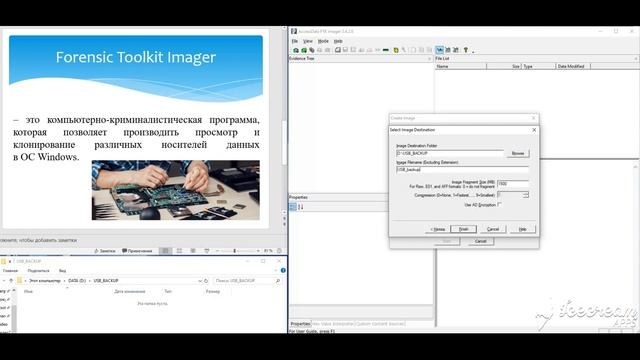Go up one folder in File Explorer
Viewport: 640px width, 360px height.
point(11,281)
